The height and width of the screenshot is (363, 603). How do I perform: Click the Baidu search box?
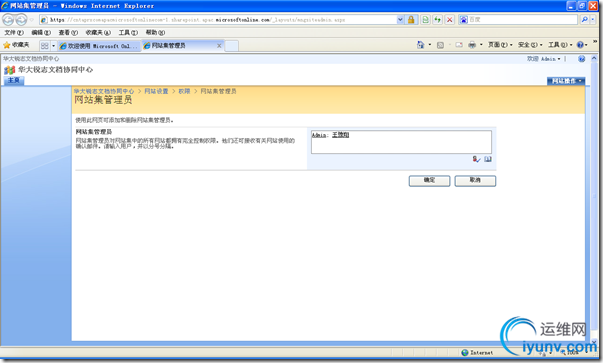(523, 19)
